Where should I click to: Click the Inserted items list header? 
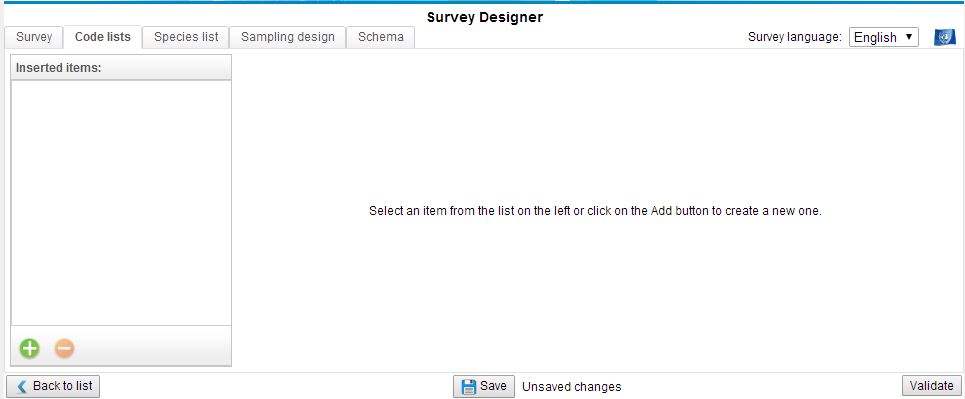[121, 68]
